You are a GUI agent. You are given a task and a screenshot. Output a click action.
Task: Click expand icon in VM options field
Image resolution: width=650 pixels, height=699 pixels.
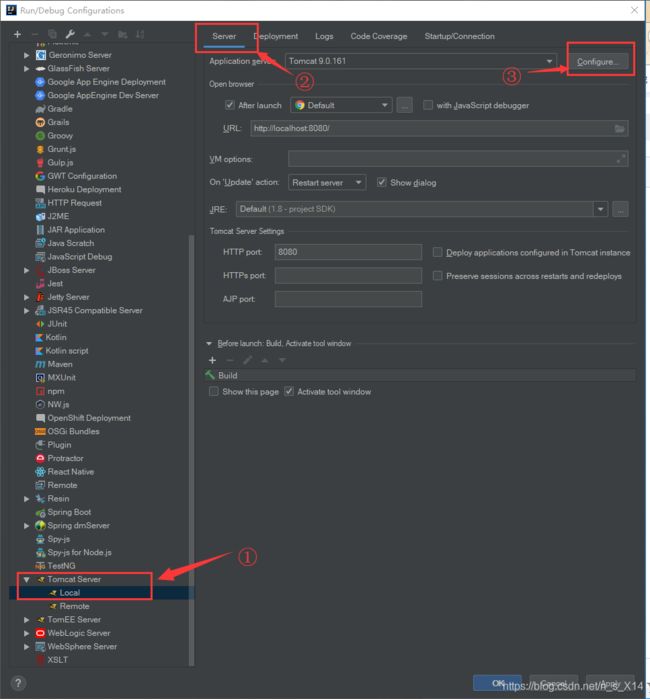621,159
